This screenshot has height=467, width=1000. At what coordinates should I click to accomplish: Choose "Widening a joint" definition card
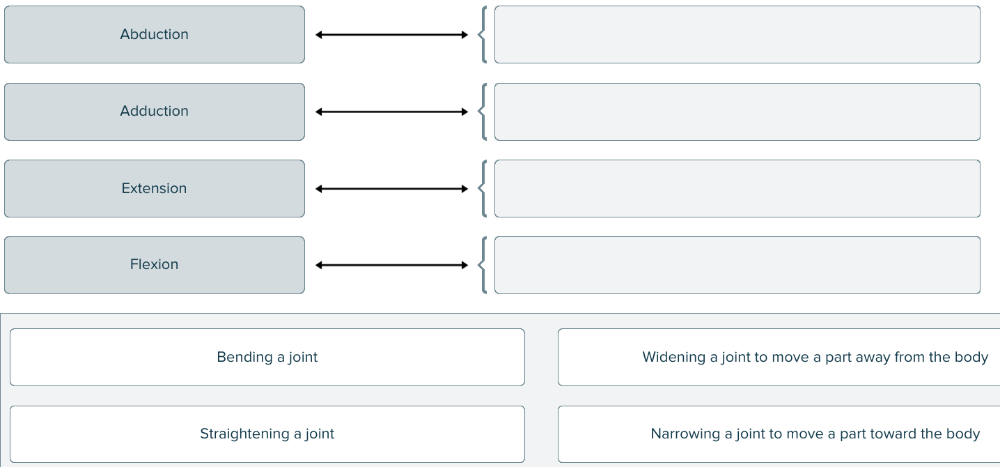(778, 357)
